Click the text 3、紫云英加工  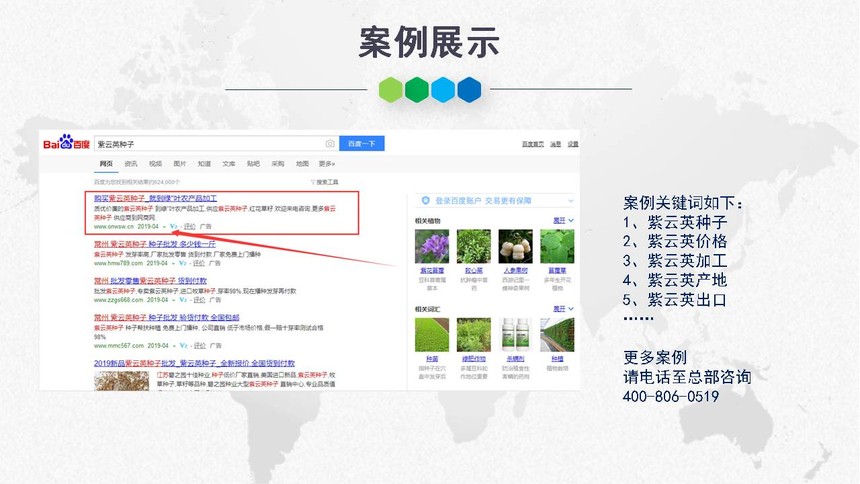pyautogui.click(x=675, y=261)
